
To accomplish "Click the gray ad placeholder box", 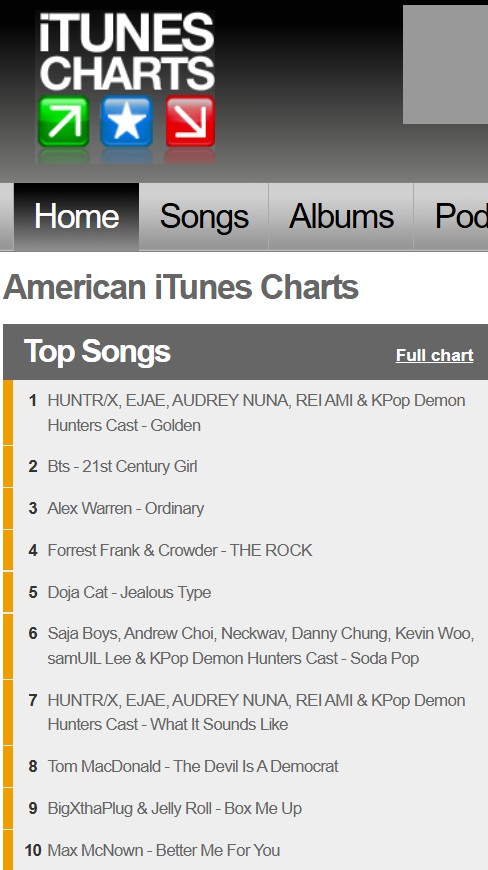I will (445, 64).
